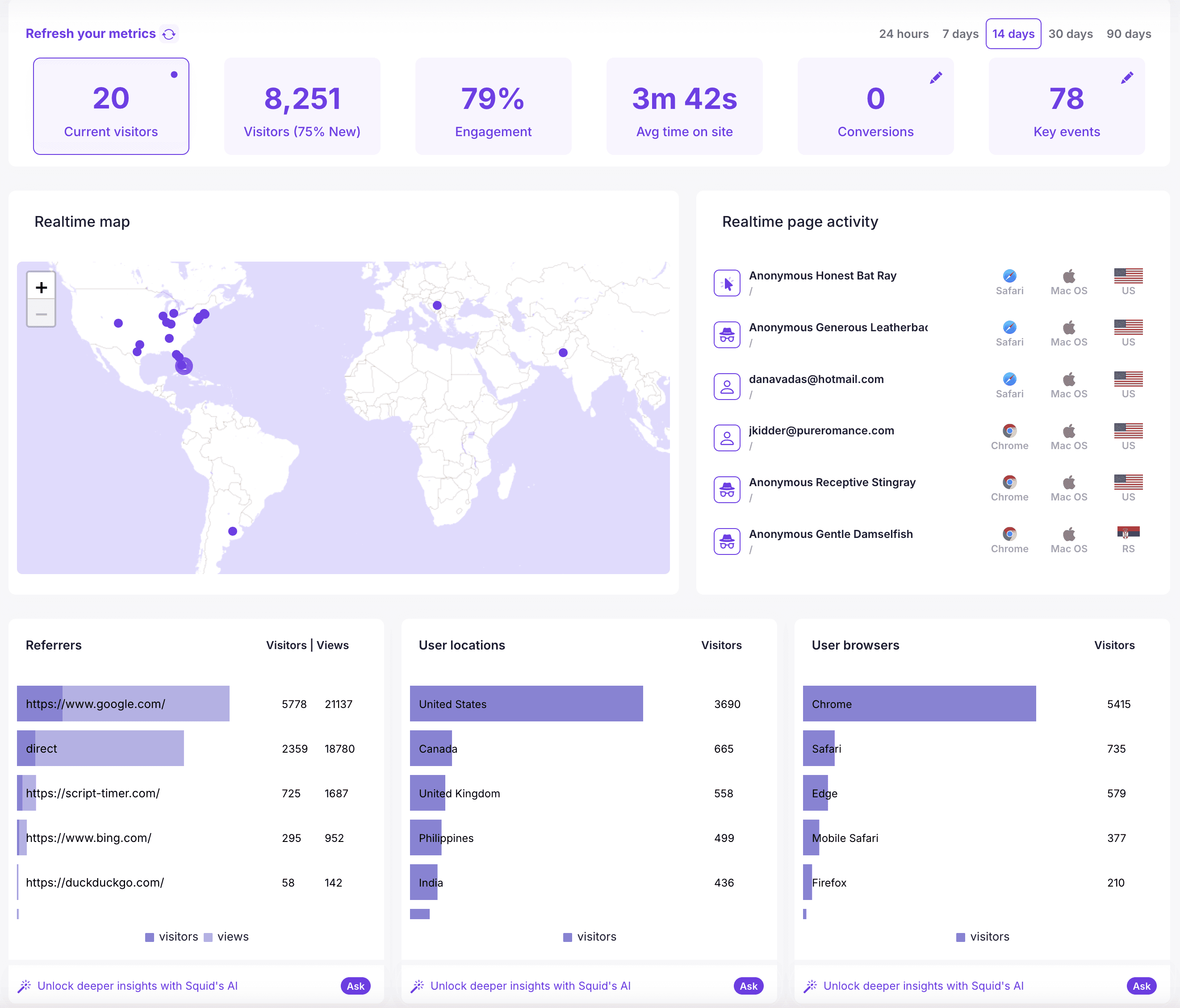Select the 14 days time range
The height and width of the screenshot is (1008, 1180).
[1013, 33]
